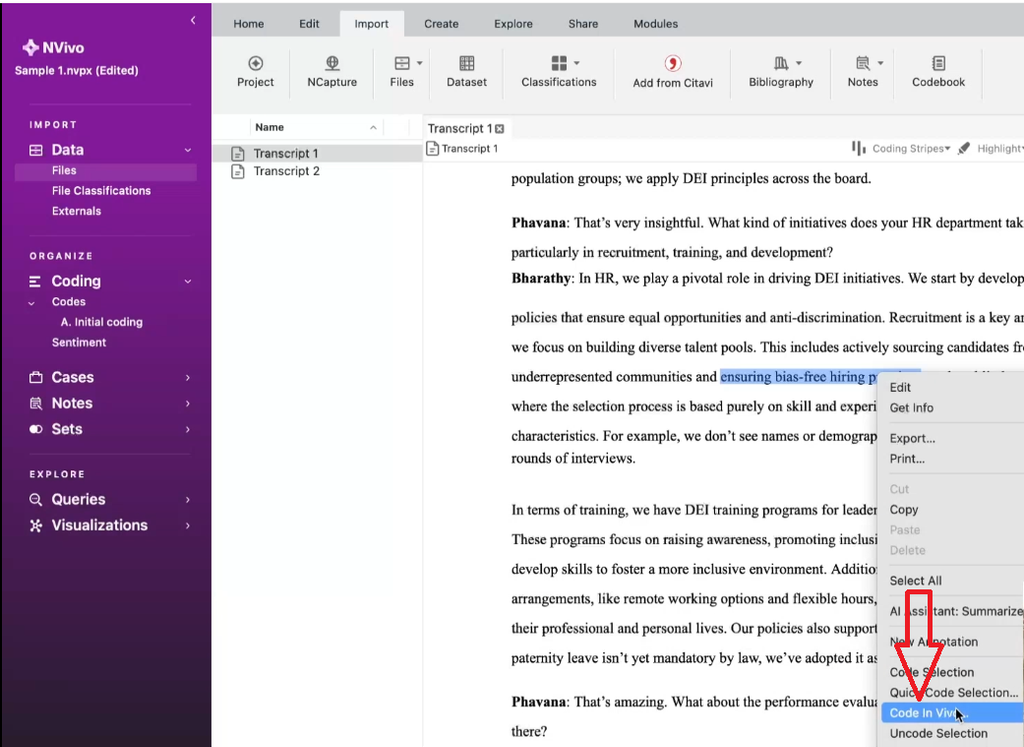Click the Coding section icon in sidebar
1024x747 pixels.
click(35, 281)
